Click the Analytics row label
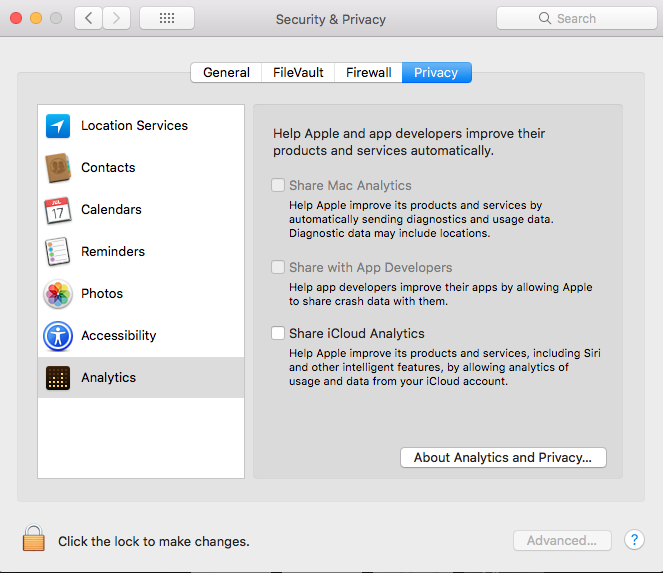Screen dimensions: 663x573 pyautogui.click(x=108, y=378)
